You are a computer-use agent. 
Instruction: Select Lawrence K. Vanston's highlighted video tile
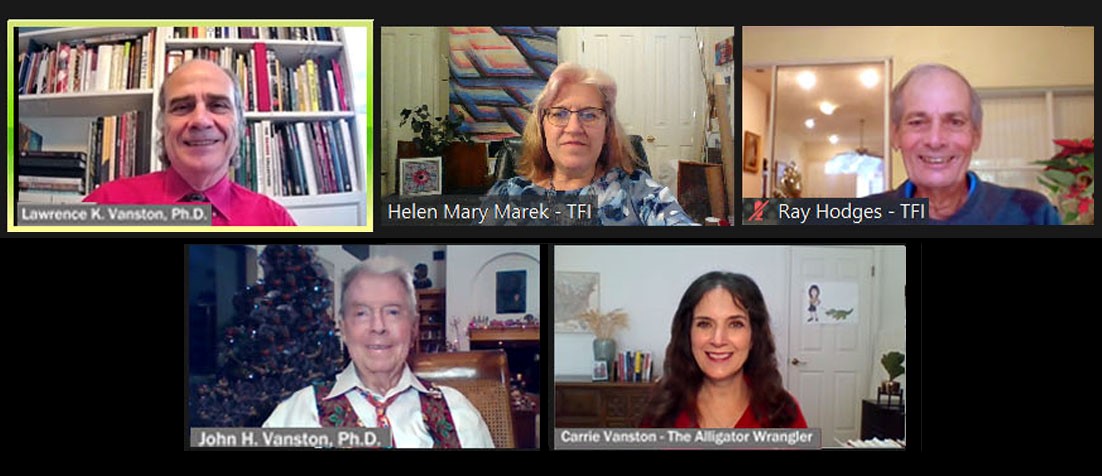tap(190, 126)
